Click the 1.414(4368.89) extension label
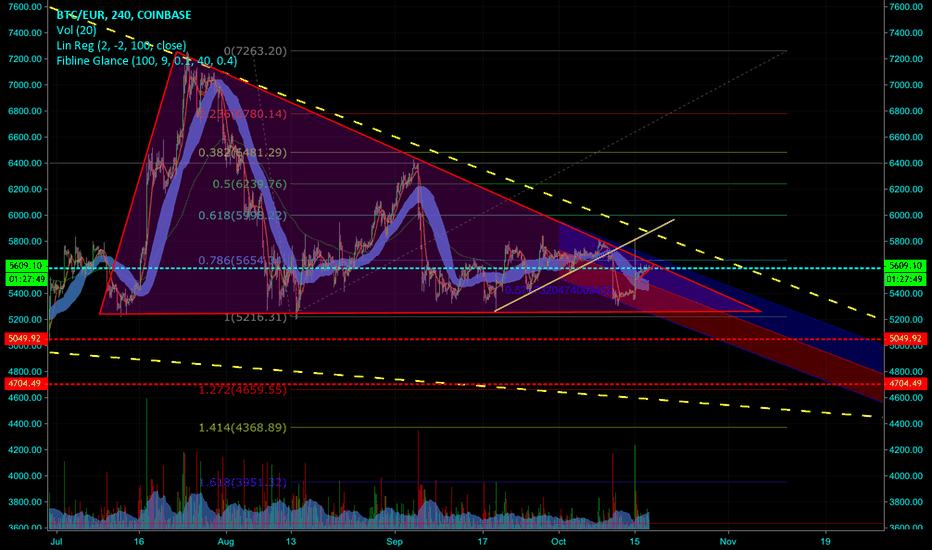Screen dimensions: 932x550 click(x=243, y=428)
